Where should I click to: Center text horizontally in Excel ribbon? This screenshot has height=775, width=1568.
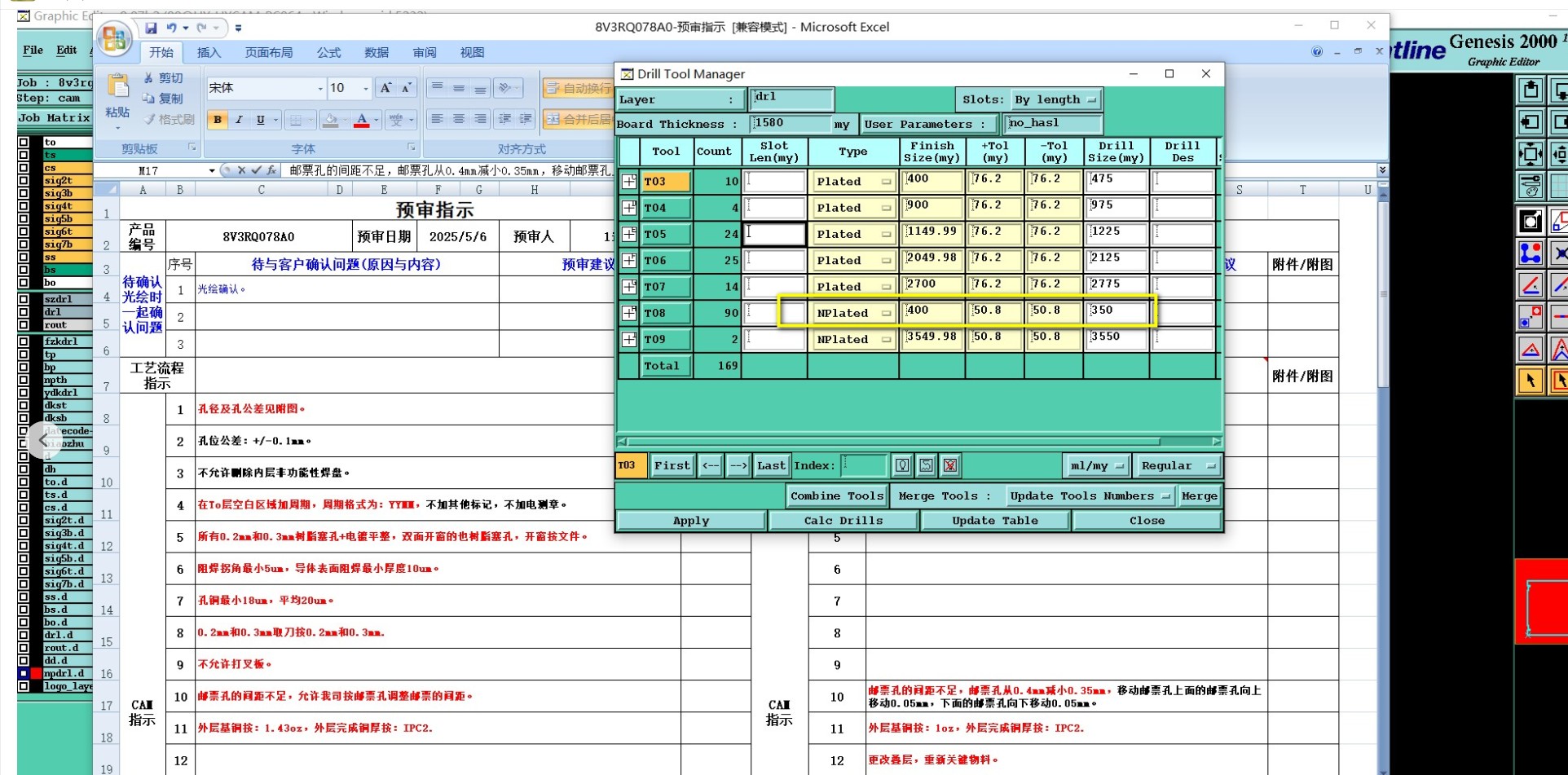(459, 119)
